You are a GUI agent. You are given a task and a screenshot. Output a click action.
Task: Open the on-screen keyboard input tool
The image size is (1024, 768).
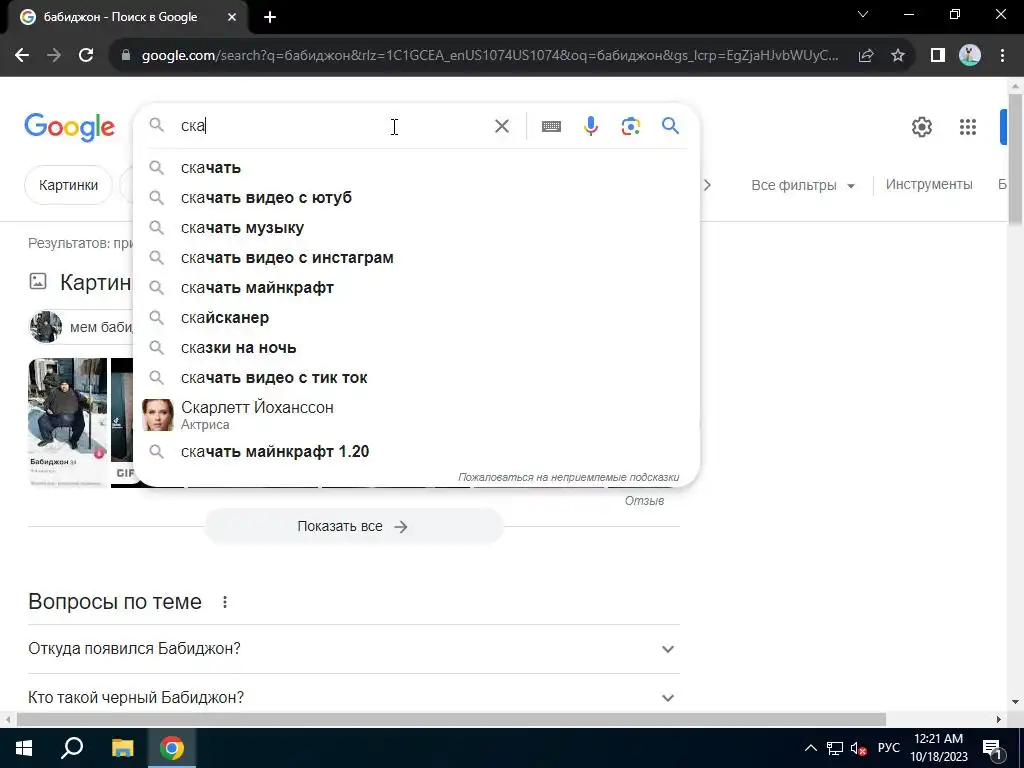551,126
